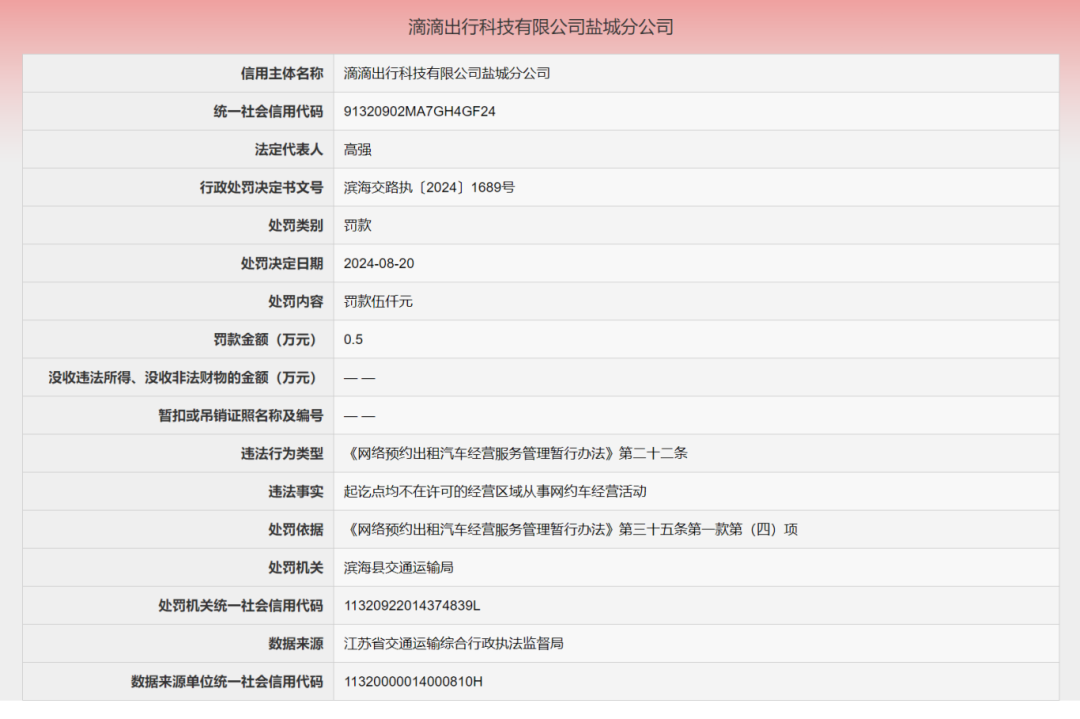Select document number 滨海交路执〔2024〕1689号
This screenshot has height=719, width=1080.
[x=429, y=187]
